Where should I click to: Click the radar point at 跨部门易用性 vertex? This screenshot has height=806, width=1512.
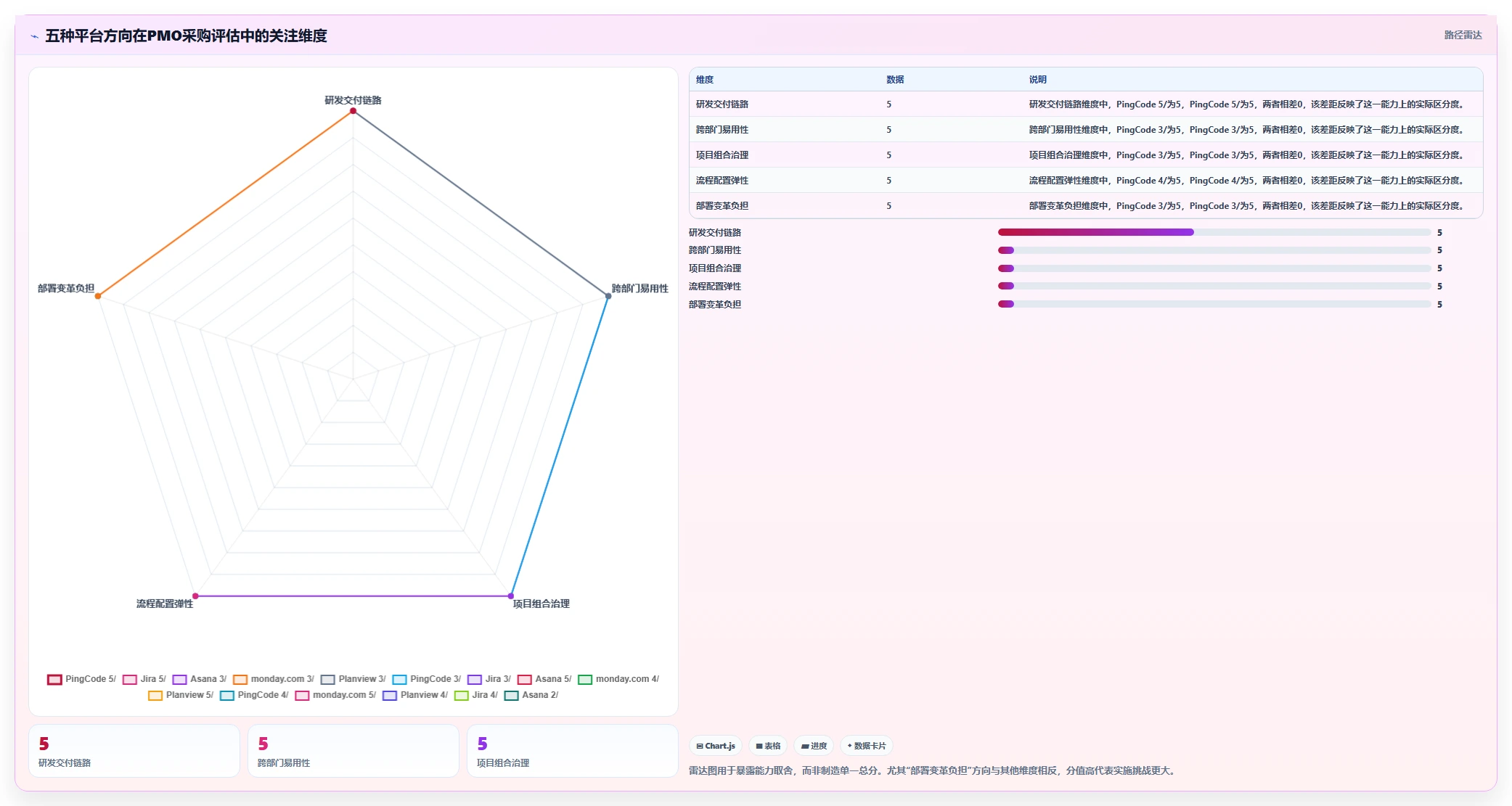[x=608, y=296]
